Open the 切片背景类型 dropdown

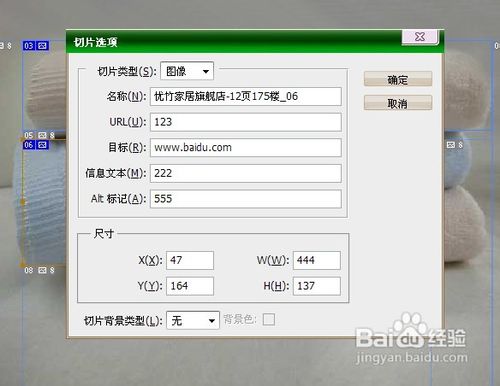click(x=193, y=320)
